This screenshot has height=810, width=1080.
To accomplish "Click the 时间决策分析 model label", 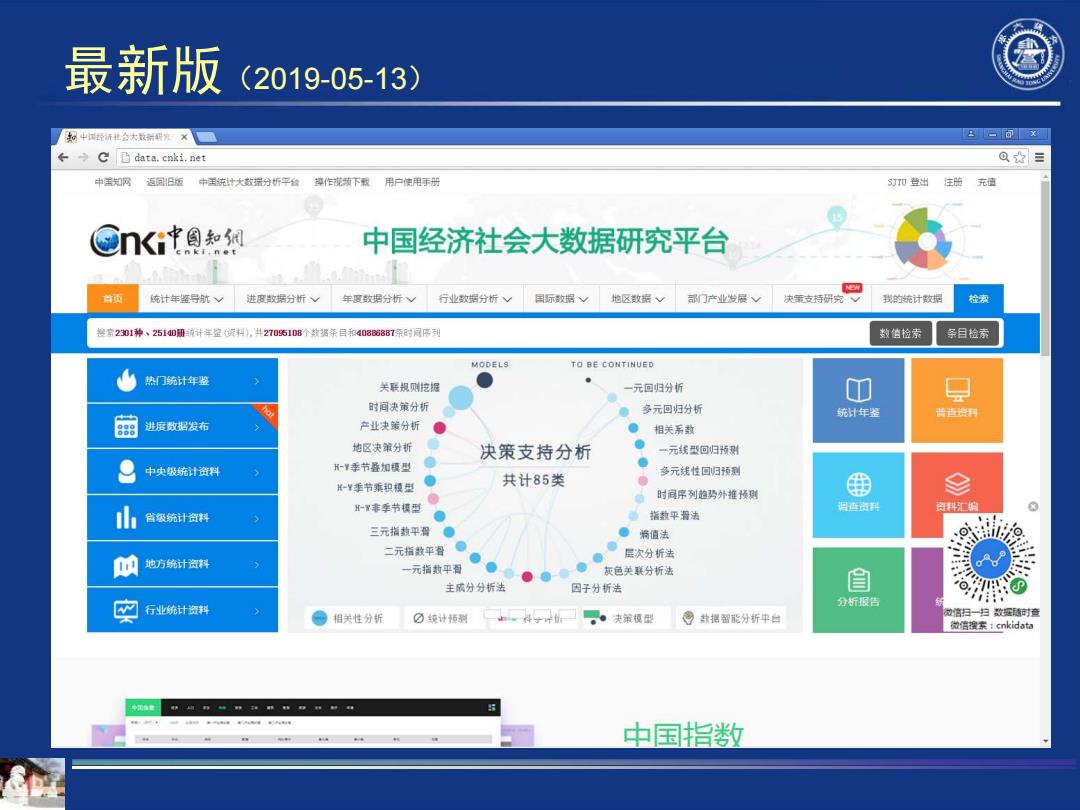I will pyautogui.click(x=398, y=406).
